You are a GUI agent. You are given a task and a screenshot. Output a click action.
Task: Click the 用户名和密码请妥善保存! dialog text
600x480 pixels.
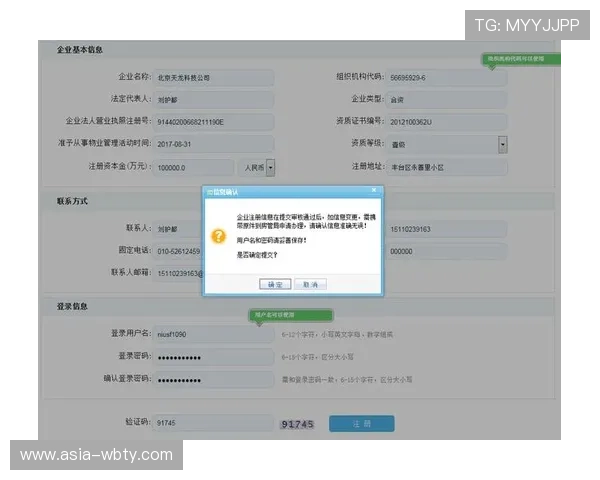pyautogui.click(x=272, y=240)
